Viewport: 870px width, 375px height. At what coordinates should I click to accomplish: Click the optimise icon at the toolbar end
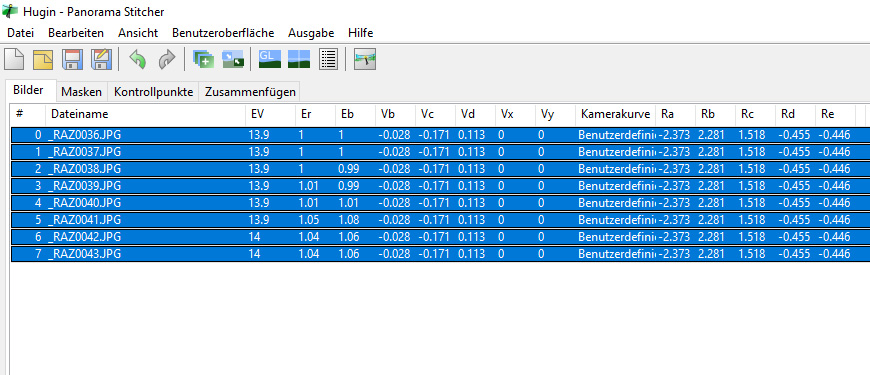point(365,59)
